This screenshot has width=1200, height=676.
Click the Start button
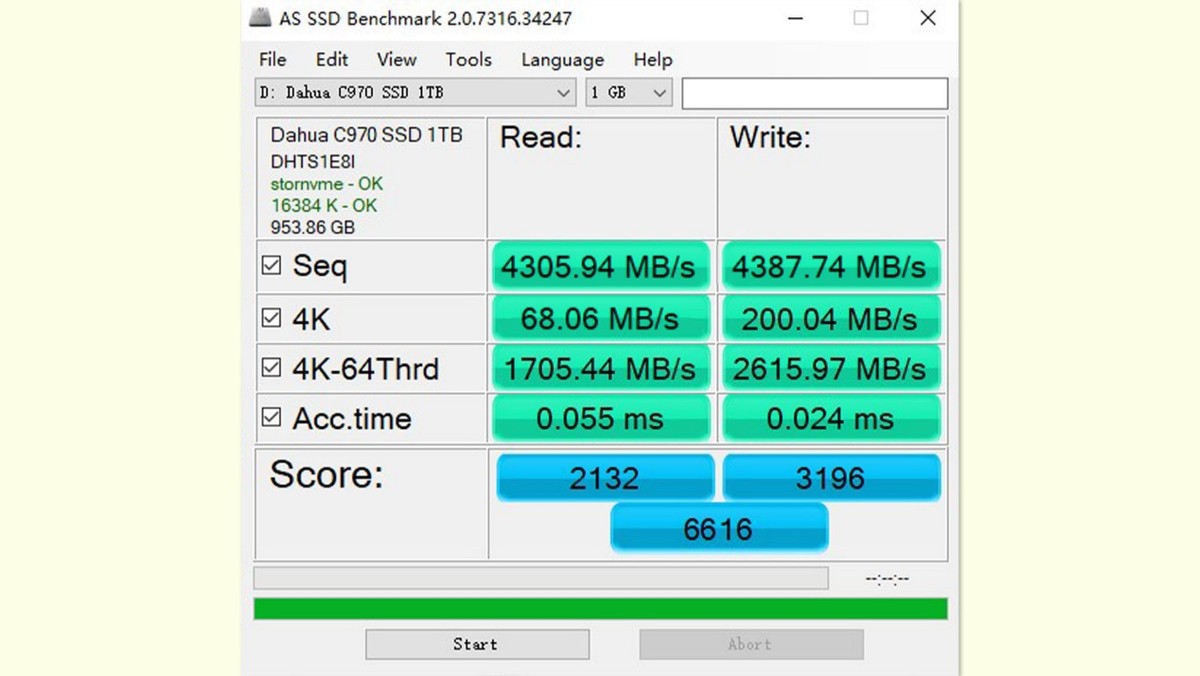tap(477, 644)
